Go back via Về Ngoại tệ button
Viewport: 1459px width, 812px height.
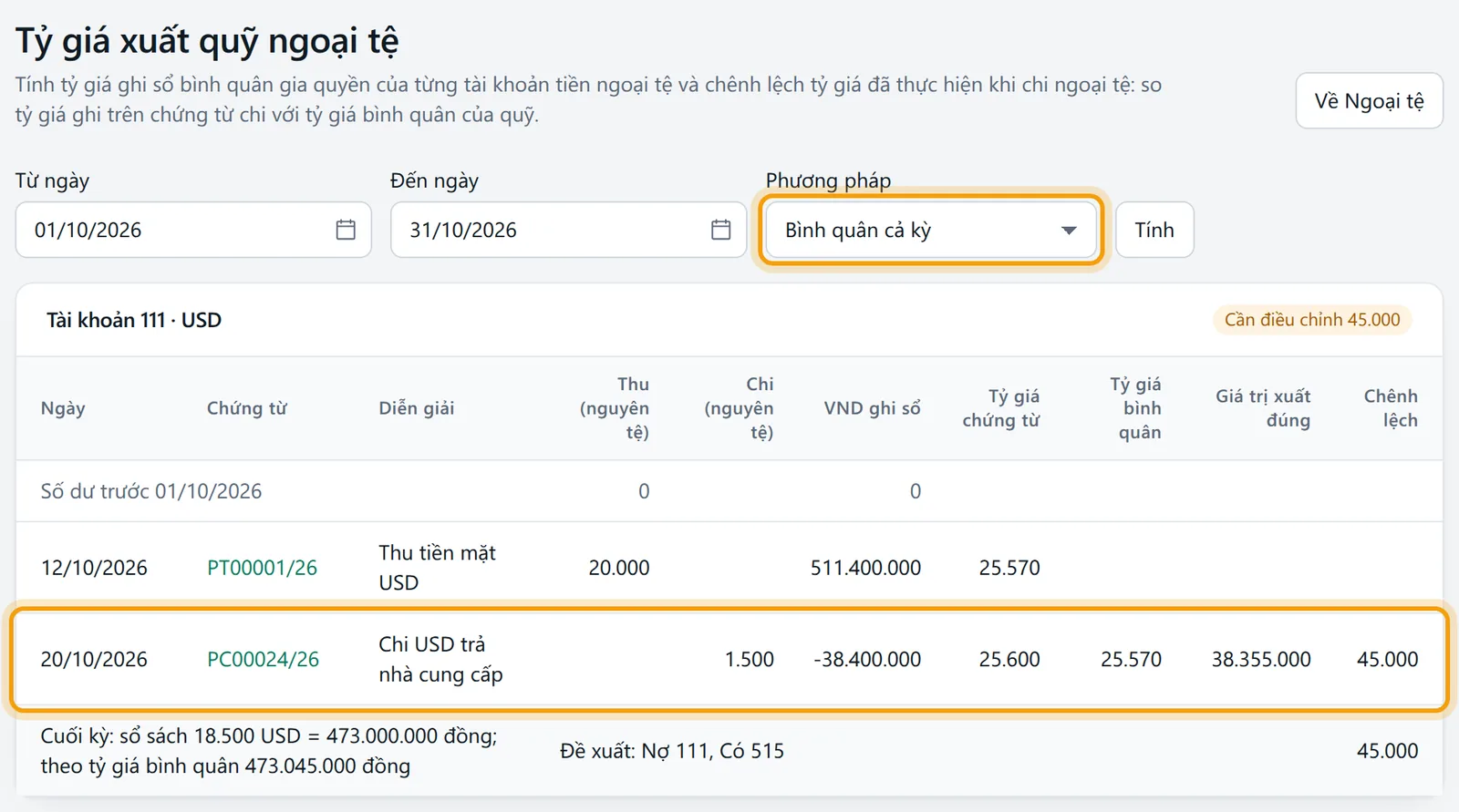click(1369, 101)
